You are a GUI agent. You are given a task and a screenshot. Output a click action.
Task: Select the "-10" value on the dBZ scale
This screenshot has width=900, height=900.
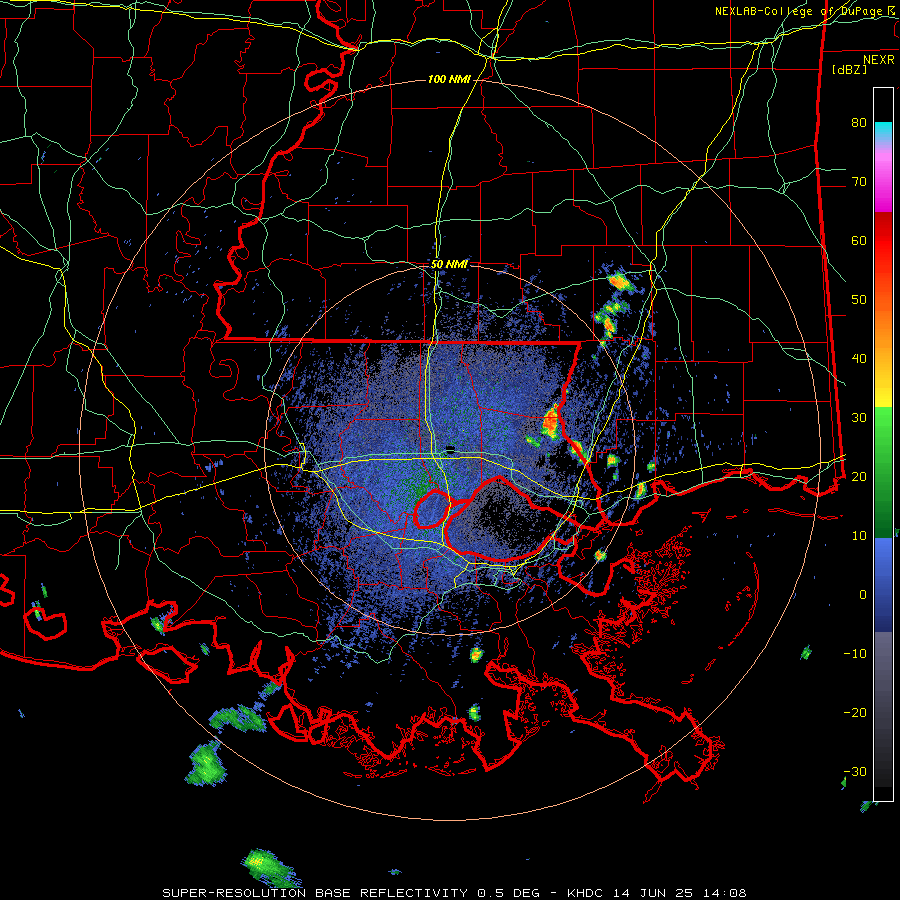tap(855, 654)
